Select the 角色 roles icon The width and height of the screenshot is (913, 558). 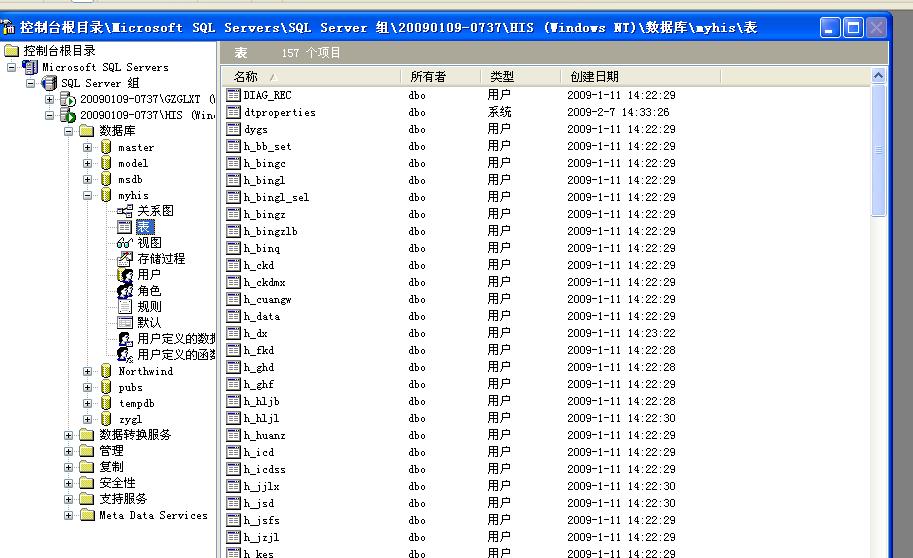pyautogui.click(x=125, y=291)
